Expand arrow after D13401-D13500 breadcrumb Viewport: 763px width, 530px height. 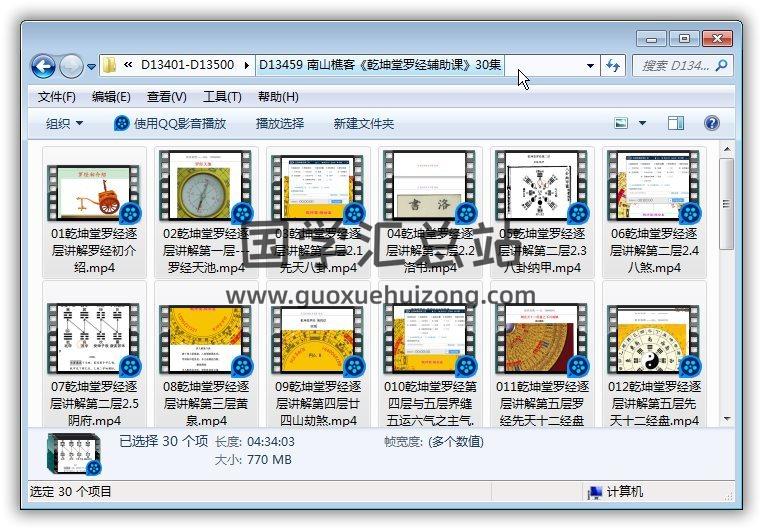[x=247, y=65]
